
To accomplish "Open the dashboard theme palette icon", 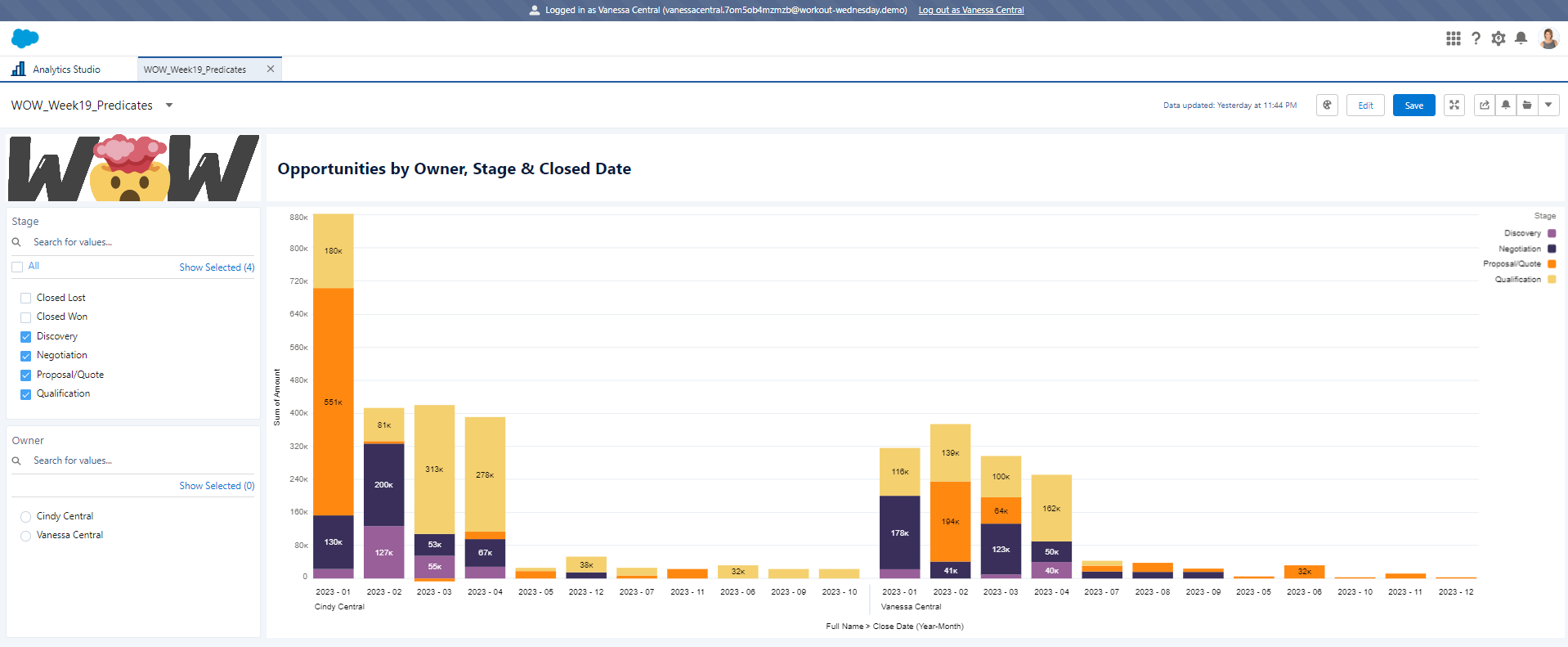I will [1327, 105].
